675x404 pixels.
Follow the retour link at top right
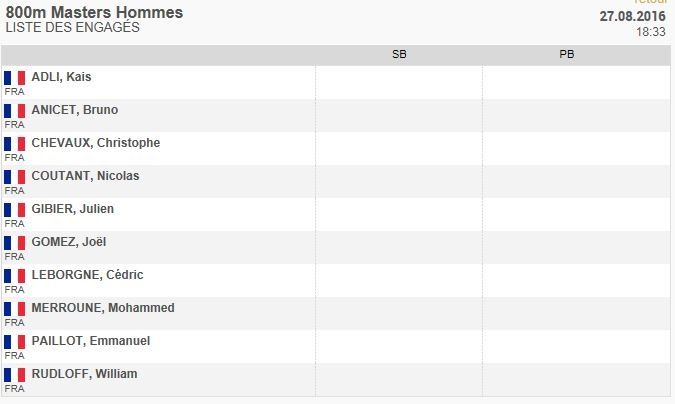tap(650, 2)
